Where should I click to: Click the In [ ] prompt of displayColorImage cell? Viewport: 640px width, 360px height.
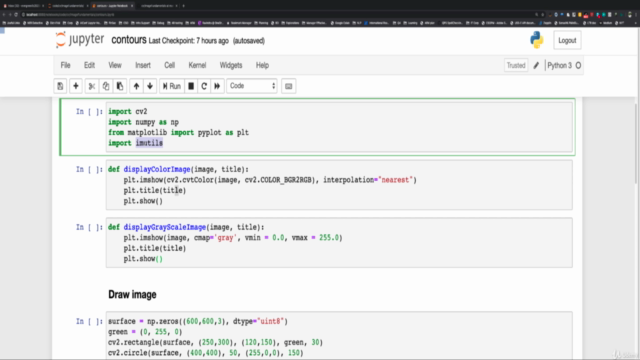point(89,169)
